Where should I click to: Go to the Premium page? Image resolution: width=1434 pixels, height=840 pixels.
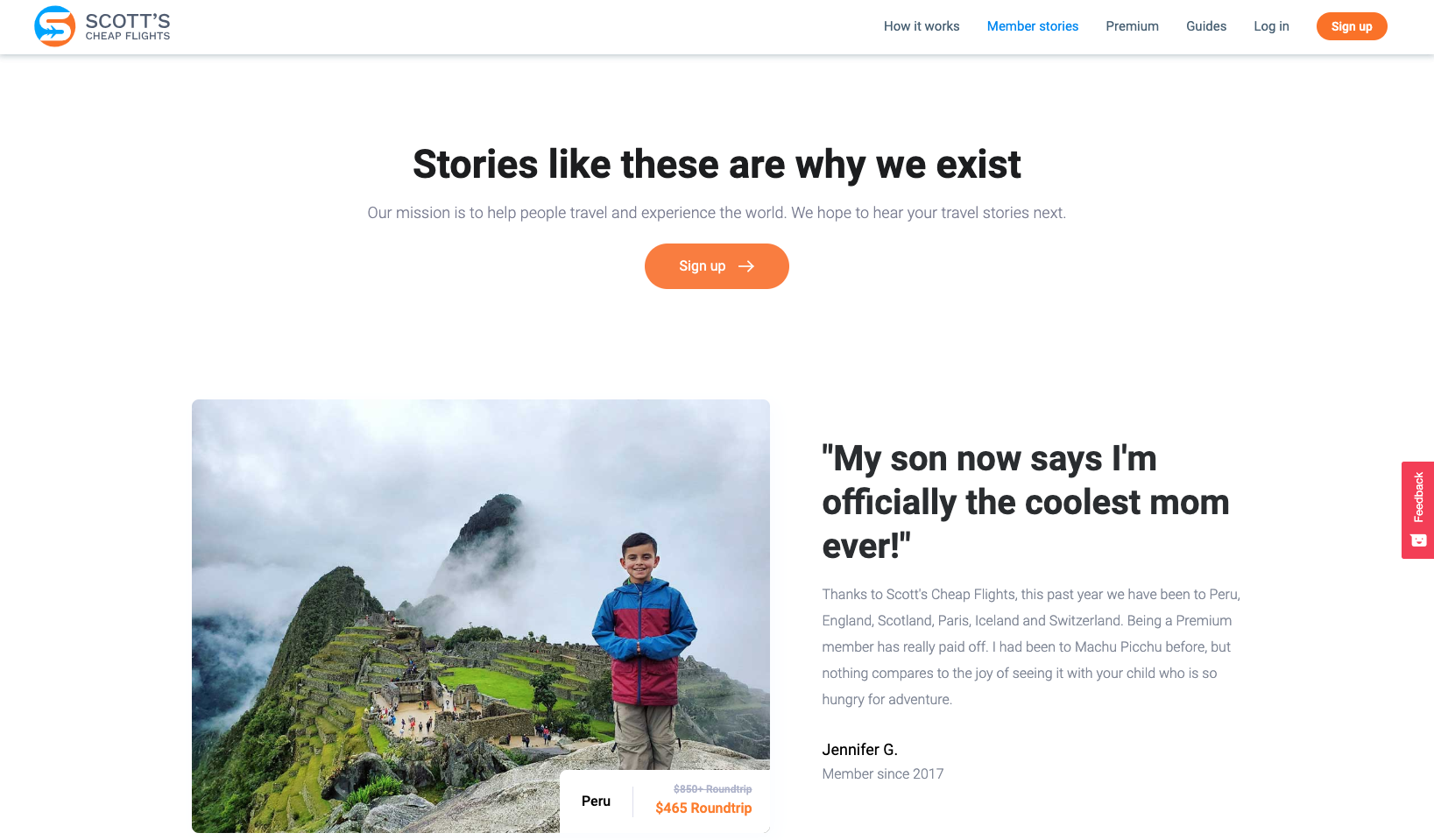[1132, 26]
